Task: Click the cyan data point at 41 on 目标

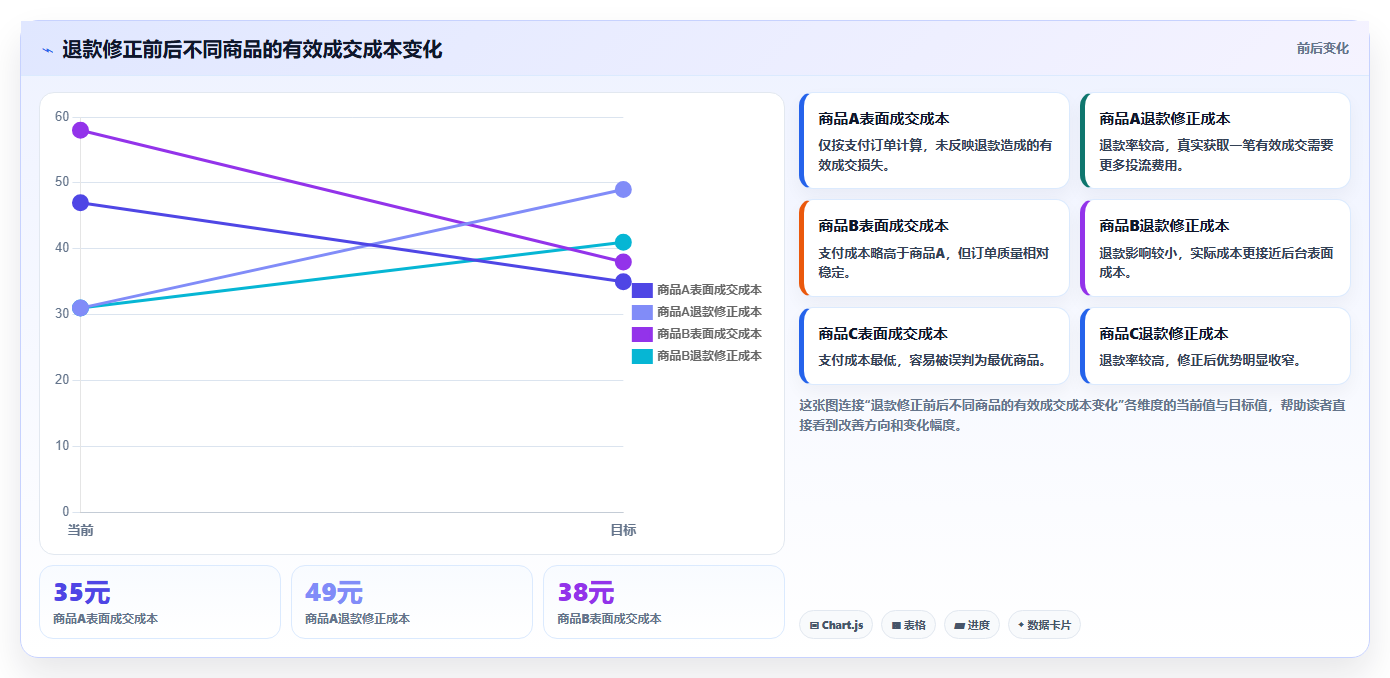Action: 623,242
